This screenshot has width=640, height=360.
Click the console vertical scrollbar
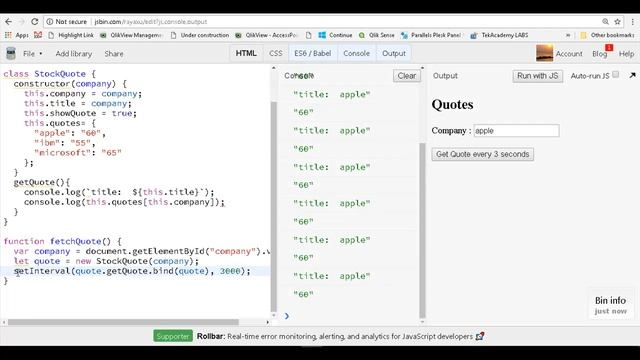tap(422, 230)
